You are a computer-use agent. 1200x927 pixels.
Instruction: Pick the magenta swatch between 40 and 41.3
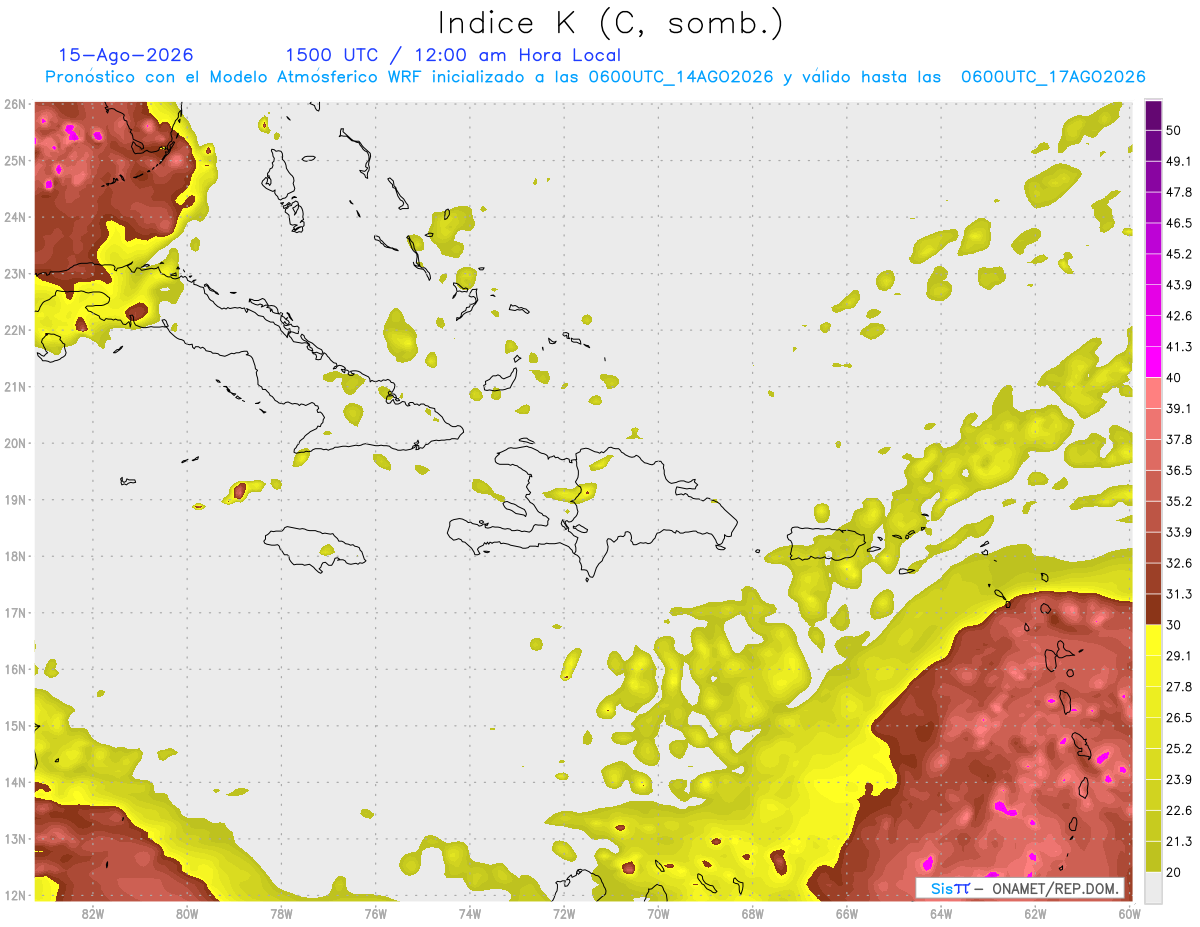pos(1153,362)
